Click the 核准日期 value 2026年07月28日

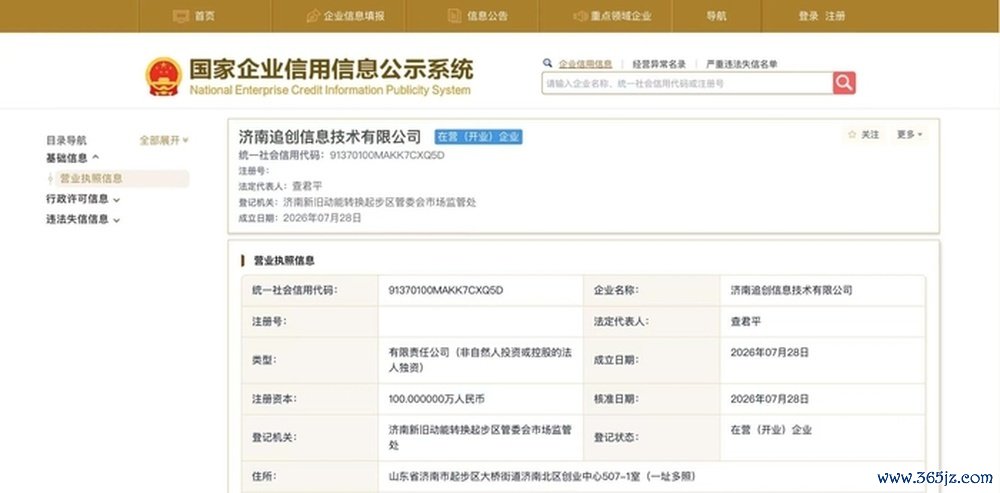click(x=770, y=399)
